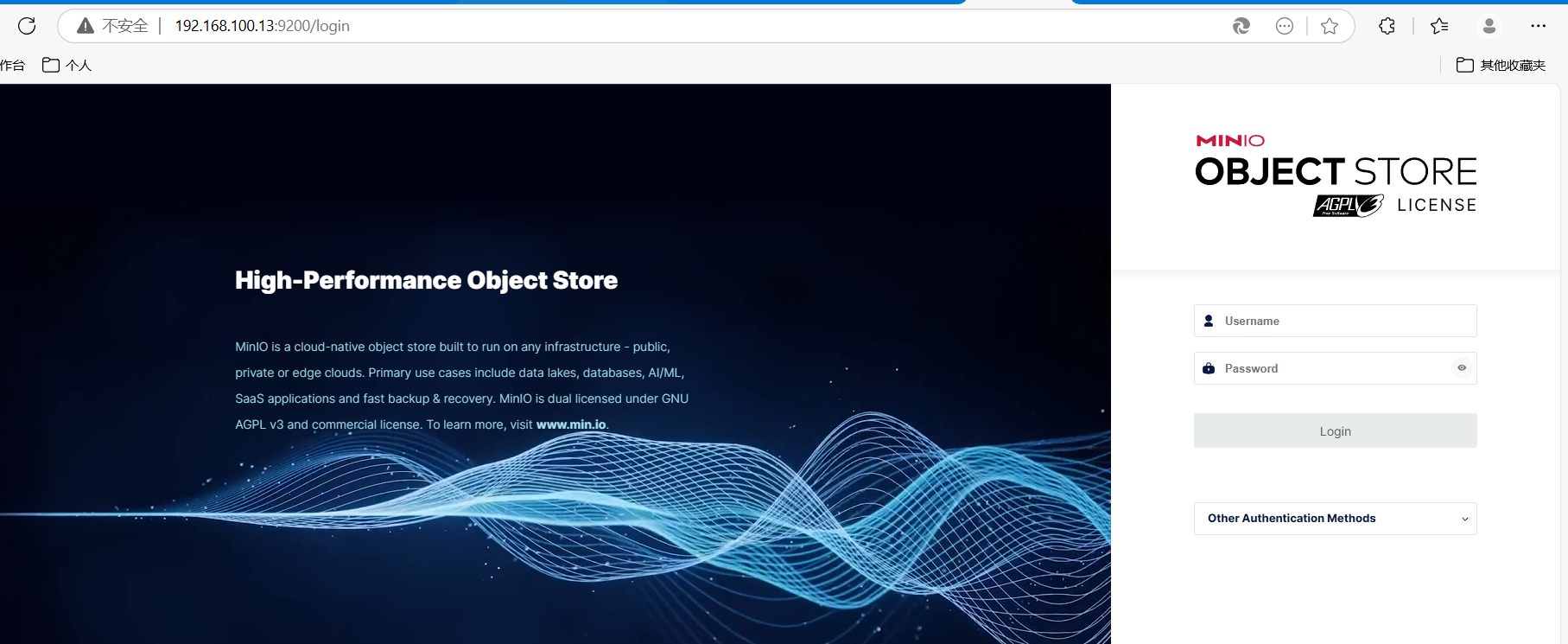The width and height of the screenshot is (1568, 644).
Task: Open the not-secure warning site info
Action: pyautogui.click(x=86, y=26)
